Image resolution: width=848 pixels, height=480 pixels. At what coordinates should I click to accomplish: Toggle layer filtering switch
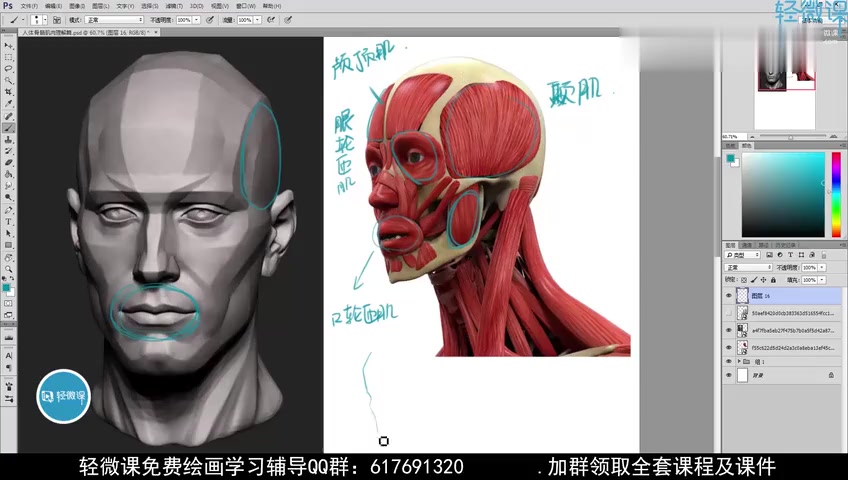click(824, 255)
